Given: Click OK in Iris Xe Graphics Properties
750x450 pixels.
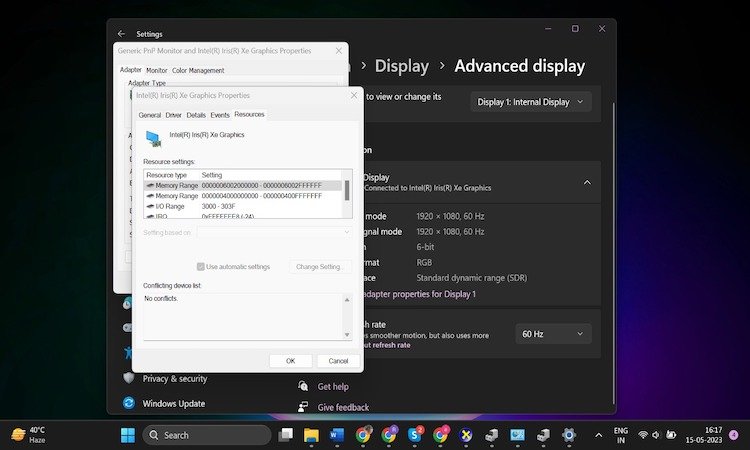Looking at the screenshot, I should click(x=290, y=361).
